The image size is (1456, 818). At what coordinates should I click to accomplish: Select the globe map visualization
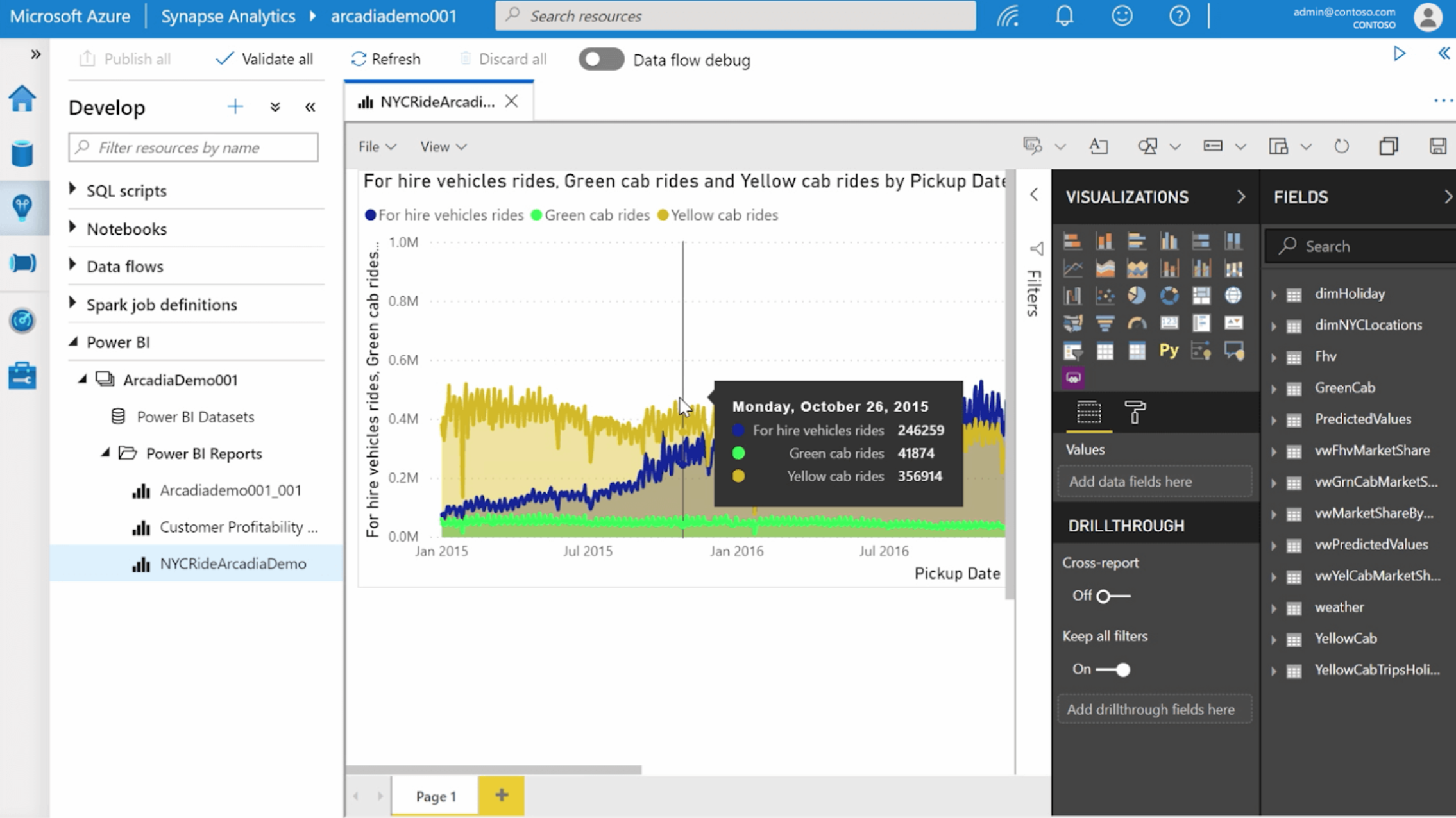pyautogui.click(x=1233, y=295)
